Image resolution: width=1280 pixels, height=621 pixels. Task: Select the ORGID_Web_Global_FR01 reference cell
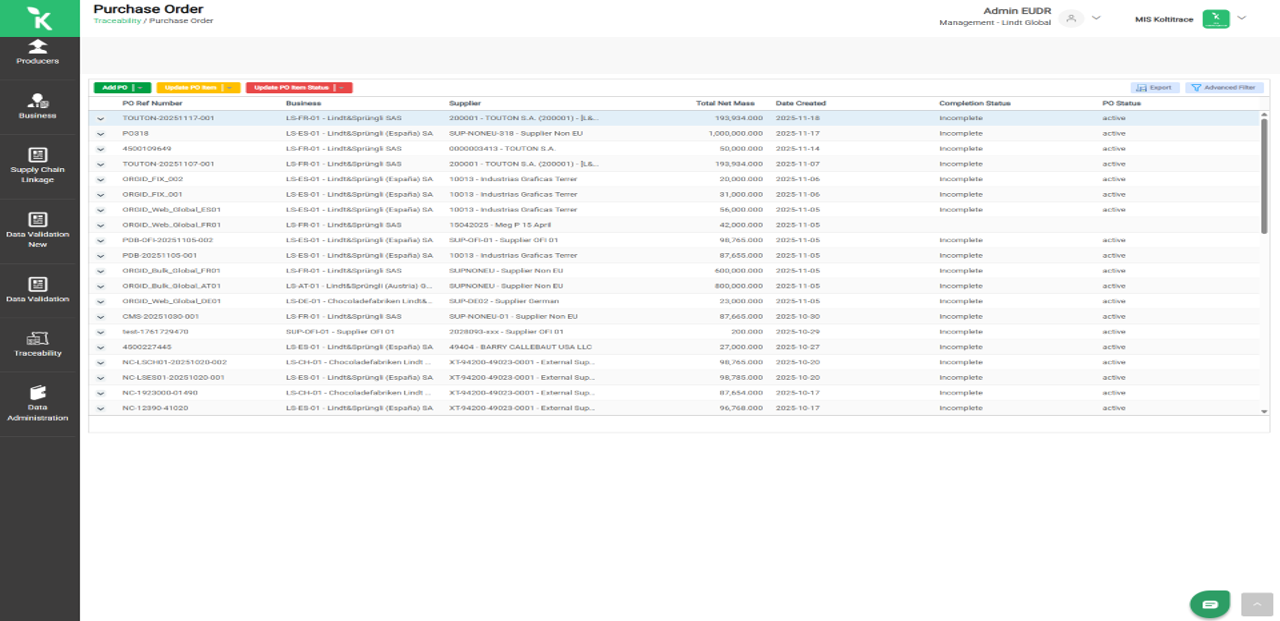(x=171, y=225)
